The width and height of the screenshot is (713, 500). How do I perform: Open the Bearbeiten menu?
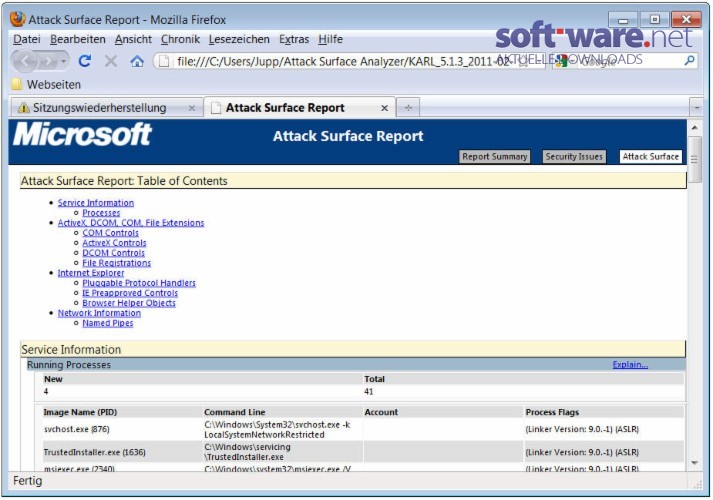[78, 39]
